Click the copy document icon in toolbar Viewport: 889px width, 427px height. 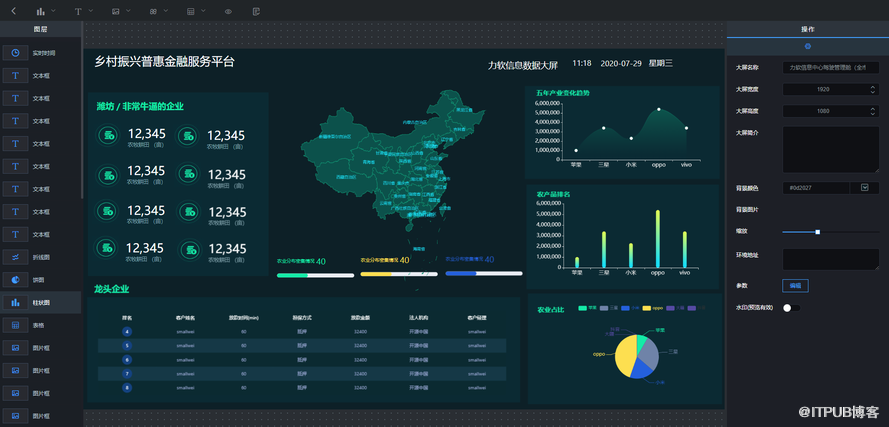tap(256, 11)
